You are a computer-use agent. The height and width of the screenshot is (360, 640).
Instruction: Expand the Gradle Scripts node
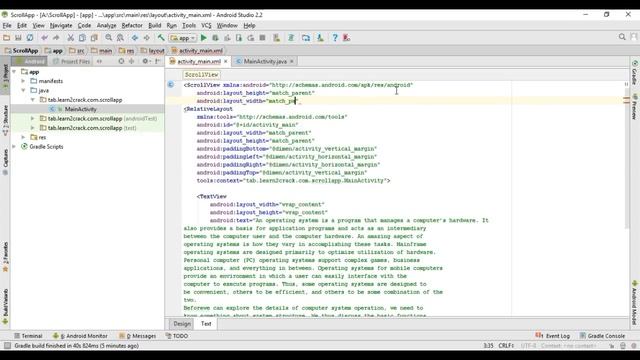point(15,147)
